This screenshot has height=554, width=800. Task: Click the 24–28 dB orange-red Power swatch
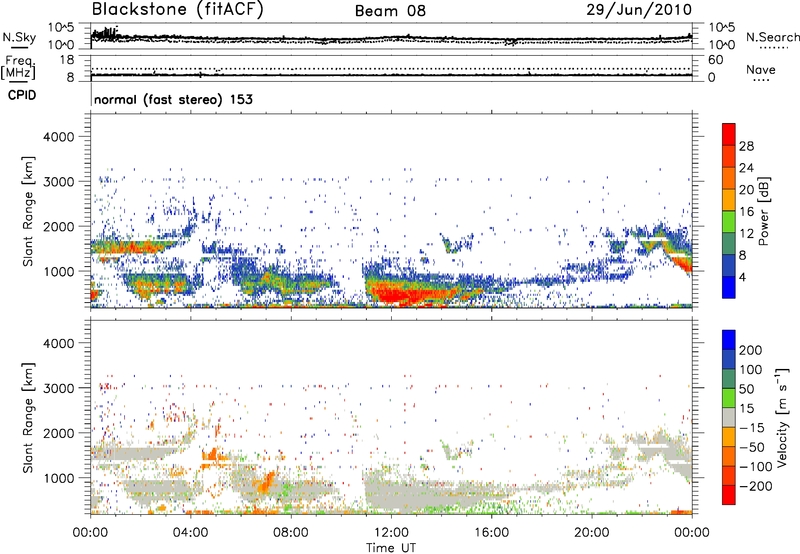click(x=729, y=156)
